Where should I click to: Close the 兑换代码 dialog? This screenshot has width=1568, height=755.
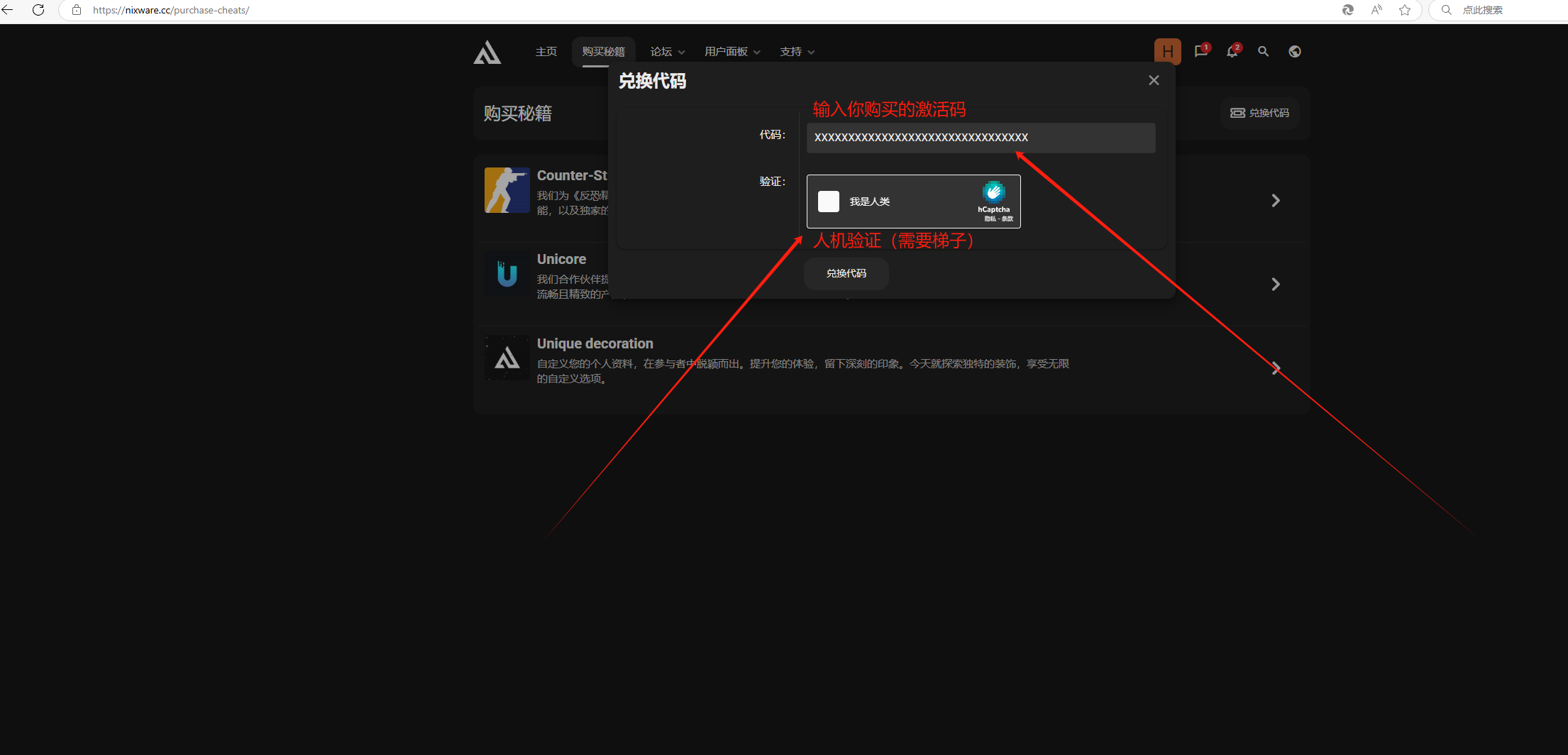pyautogui.click(x=1154, y=81)
